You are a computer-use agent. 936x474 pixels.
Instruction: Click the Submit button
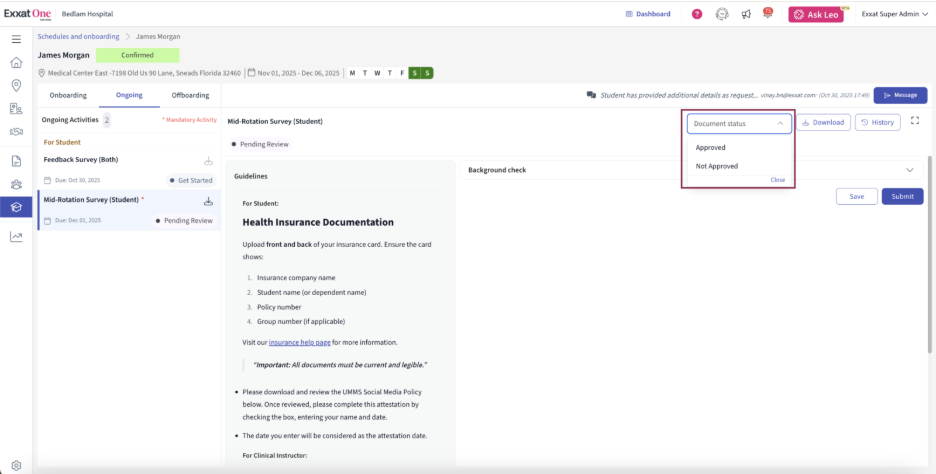coord(902,196)
